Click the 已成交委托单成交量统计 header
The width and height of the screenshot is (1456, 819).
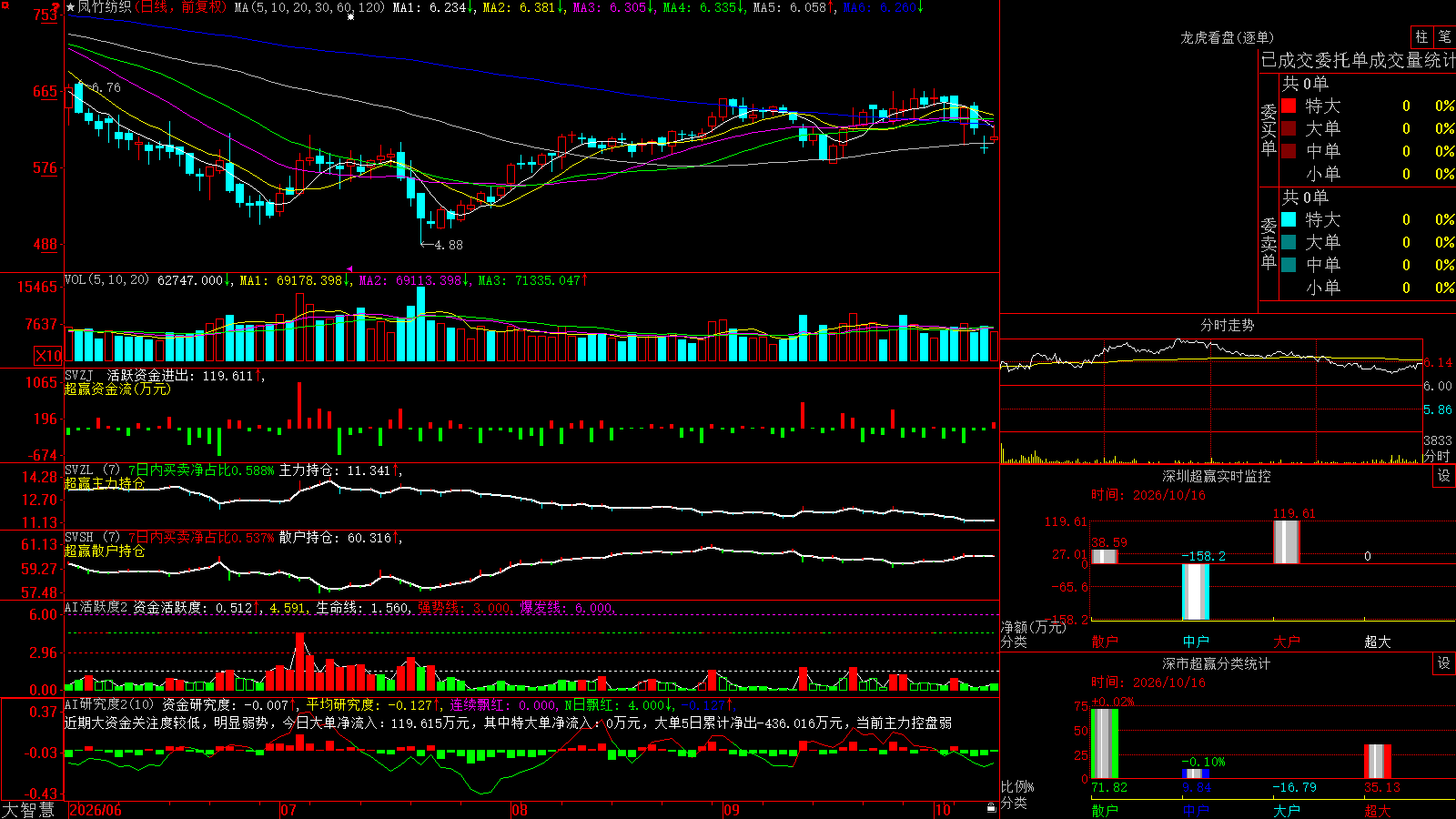coord(1358,60)
